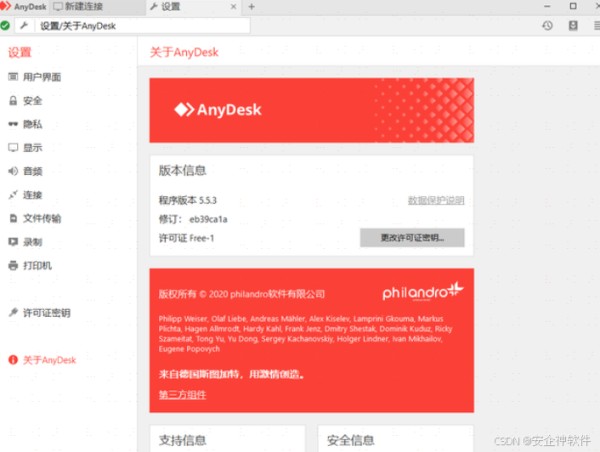Click the revision value eb39ca1a
Viewport: 600px width, 452px height.
208,219
